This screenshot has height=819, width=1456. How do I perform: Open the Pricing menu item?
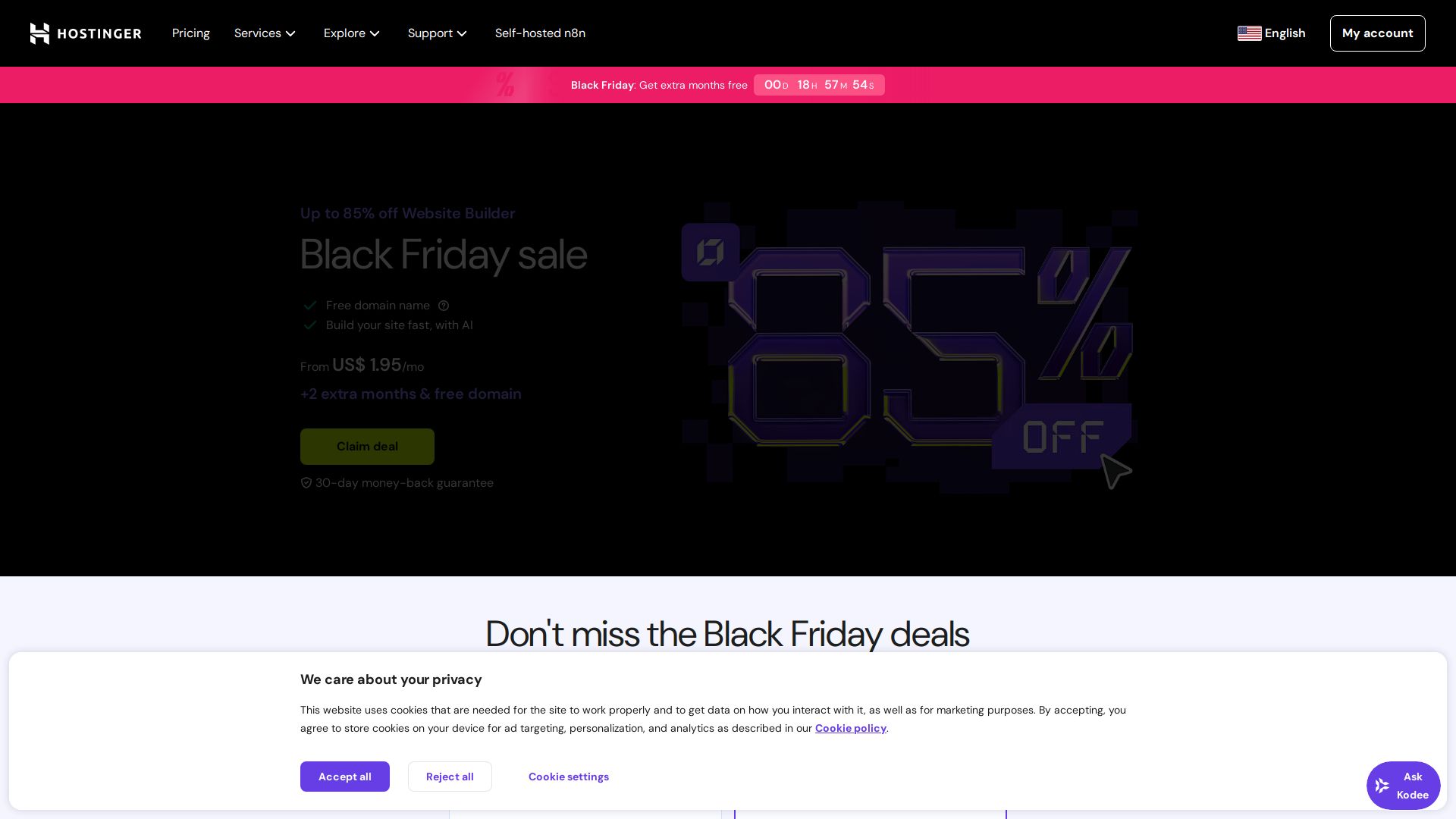(x=191, y=33)
